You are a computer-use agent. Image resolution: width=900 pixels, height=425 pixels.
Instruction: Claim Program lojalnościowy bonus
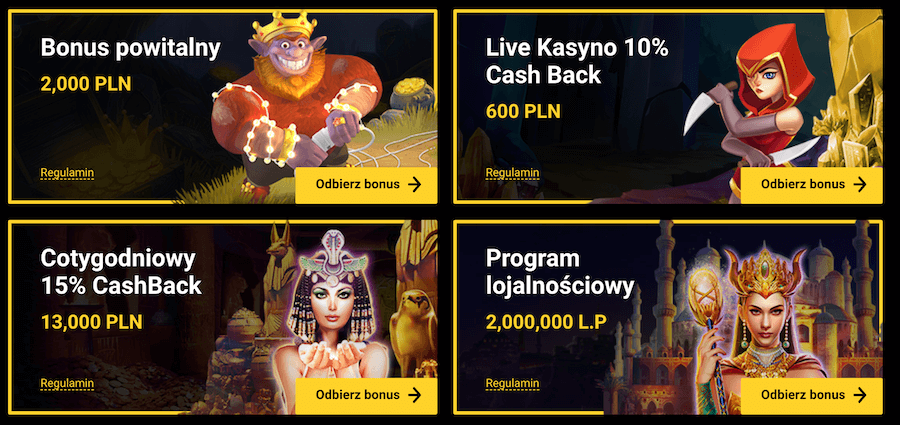point(812,396)
